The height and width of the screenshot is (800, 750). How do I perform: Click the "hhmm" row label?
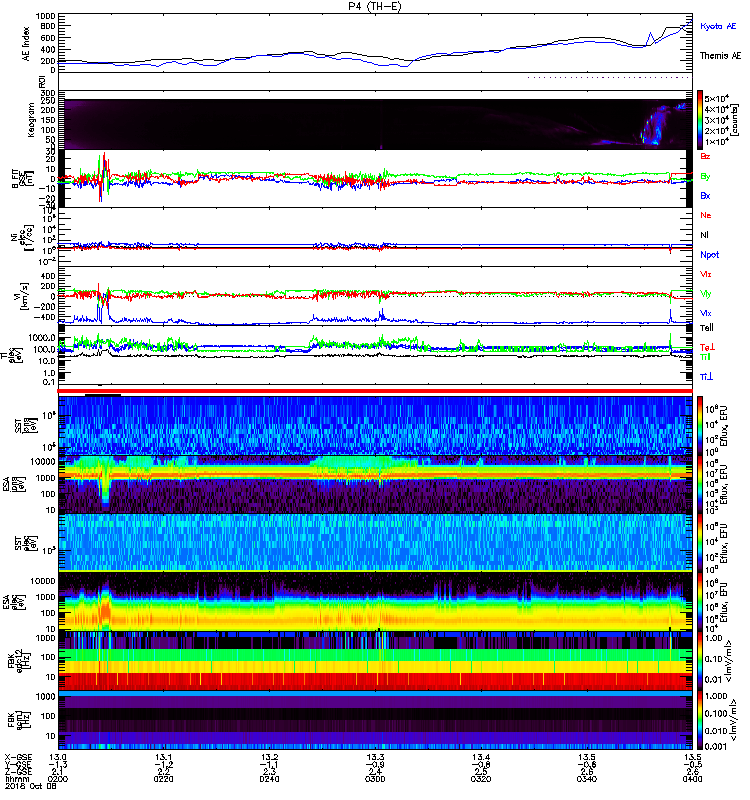[17, 779]
